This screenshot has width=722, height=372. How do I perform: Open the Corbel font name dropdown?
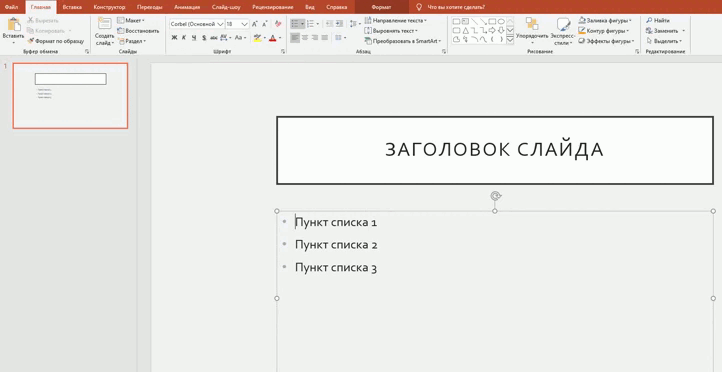click(220, 24)
